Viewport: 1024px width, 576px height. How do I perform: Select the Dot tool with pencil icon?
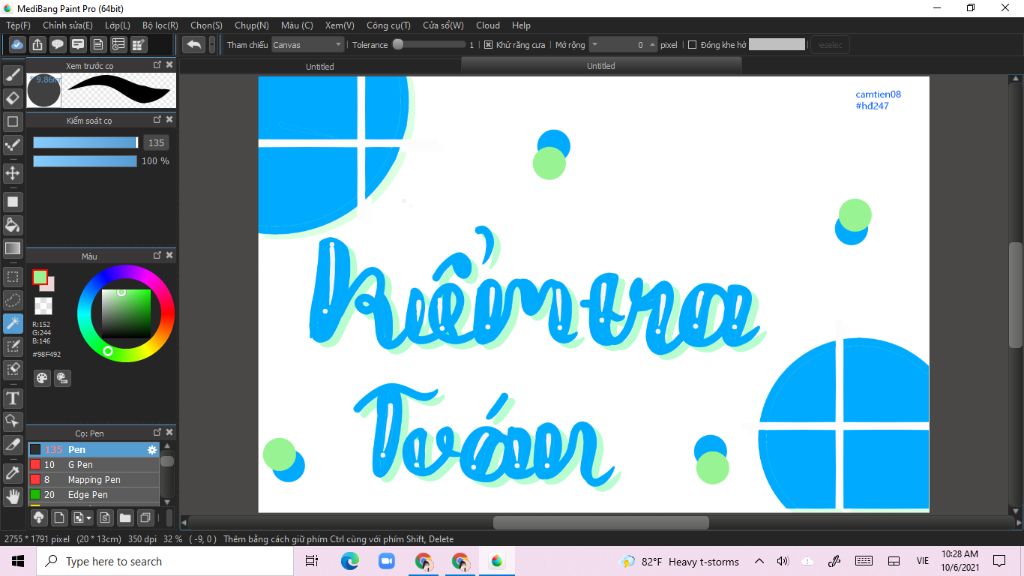point(12,144)
